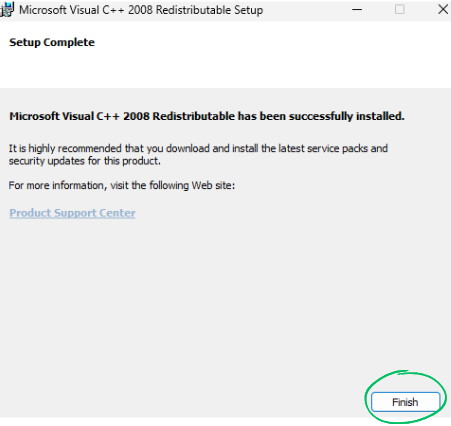Click the installer icon in title bar
Image resolution: width=451 pixels, height=426 pixels.
(7, 10)
